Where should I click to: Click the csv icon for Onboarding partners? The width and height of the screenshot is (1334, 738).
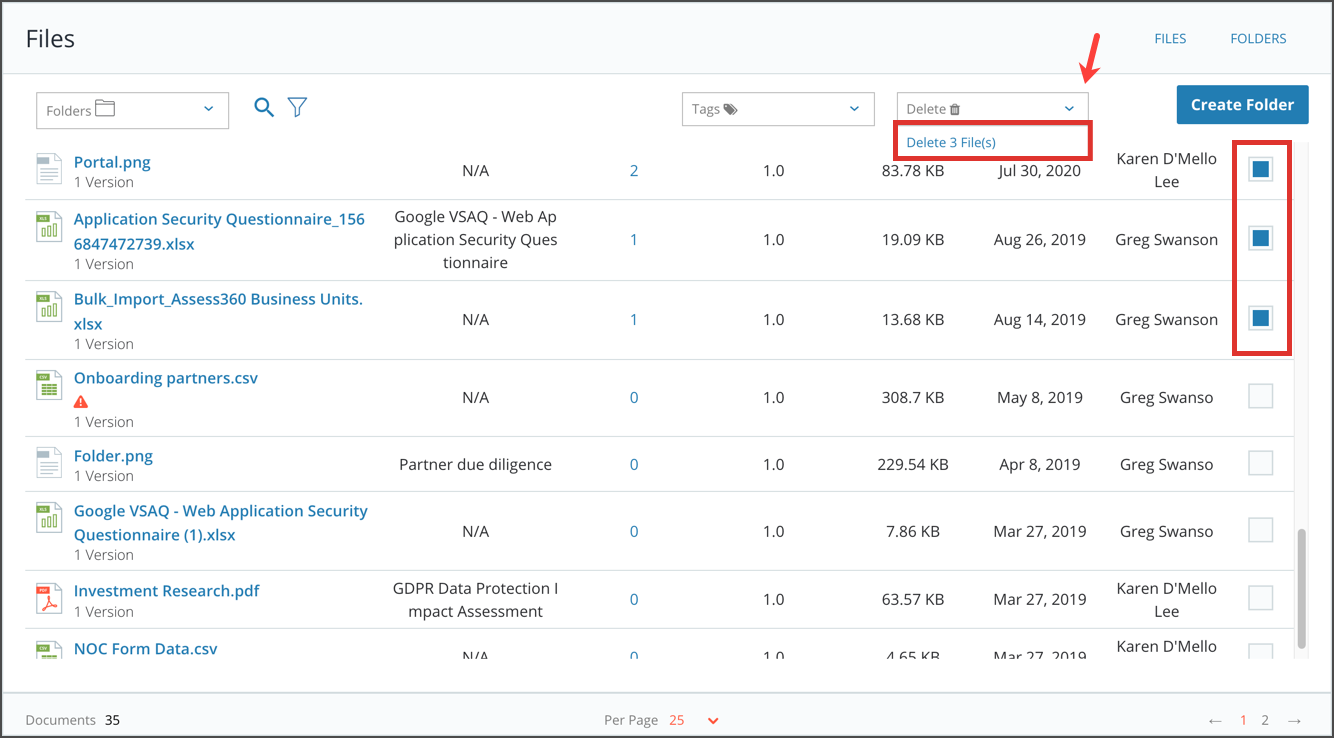click(x=49, y=385)
